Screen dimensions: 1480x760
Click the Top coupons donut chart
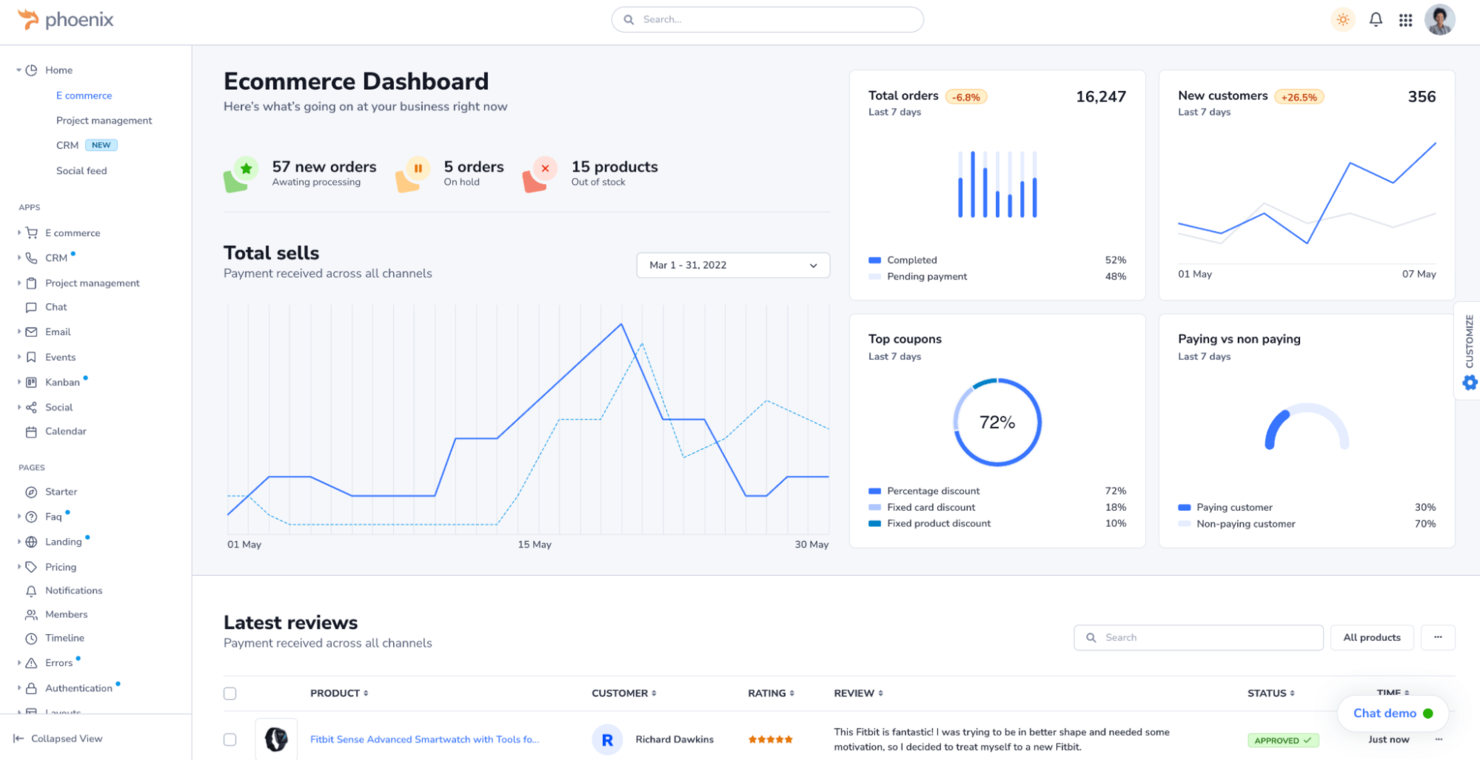click(995, 423)
